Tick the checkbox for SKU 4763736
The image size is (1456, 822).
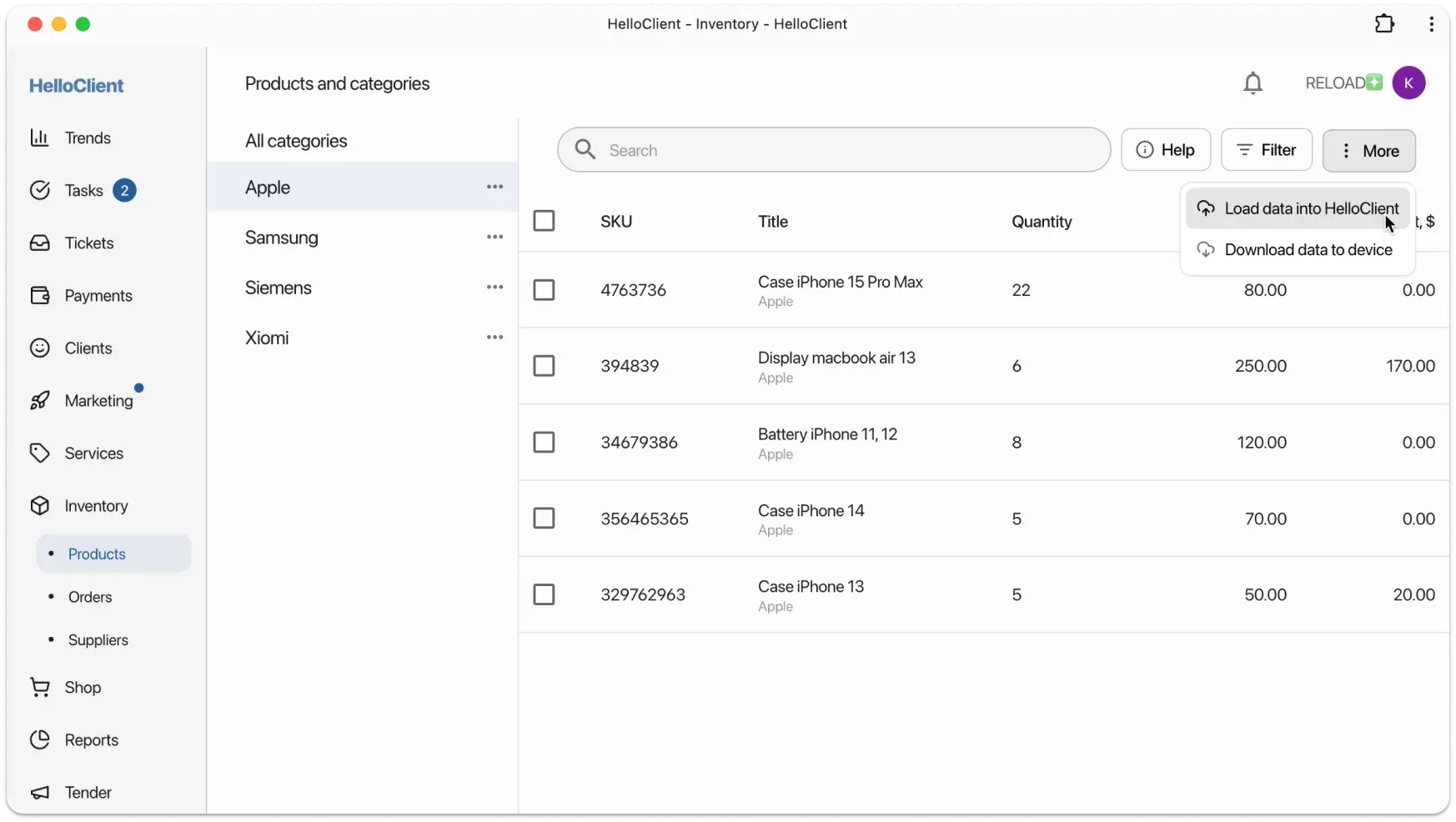545,289
